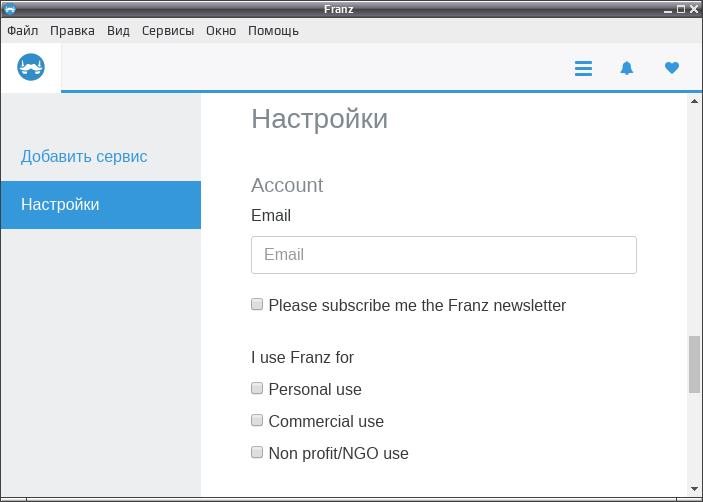703x502 pixels.
Task: Open the Сервисы menu
Action: click(168, 30)
